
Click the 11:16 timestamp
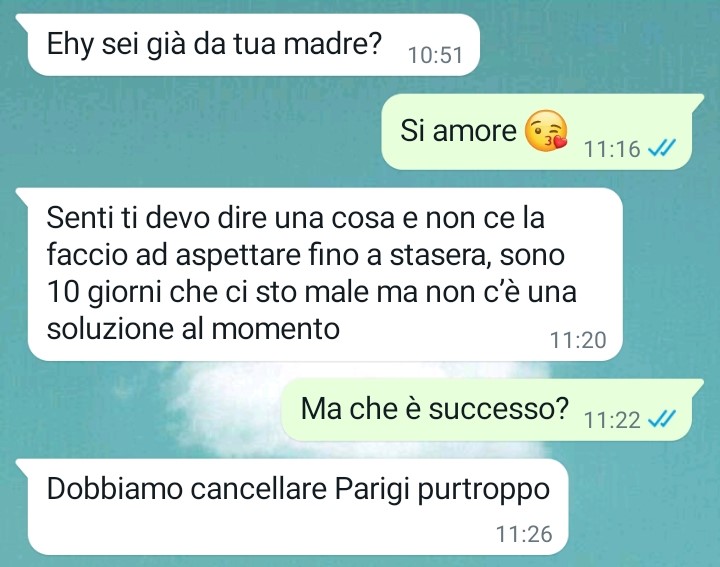point(612,149)
